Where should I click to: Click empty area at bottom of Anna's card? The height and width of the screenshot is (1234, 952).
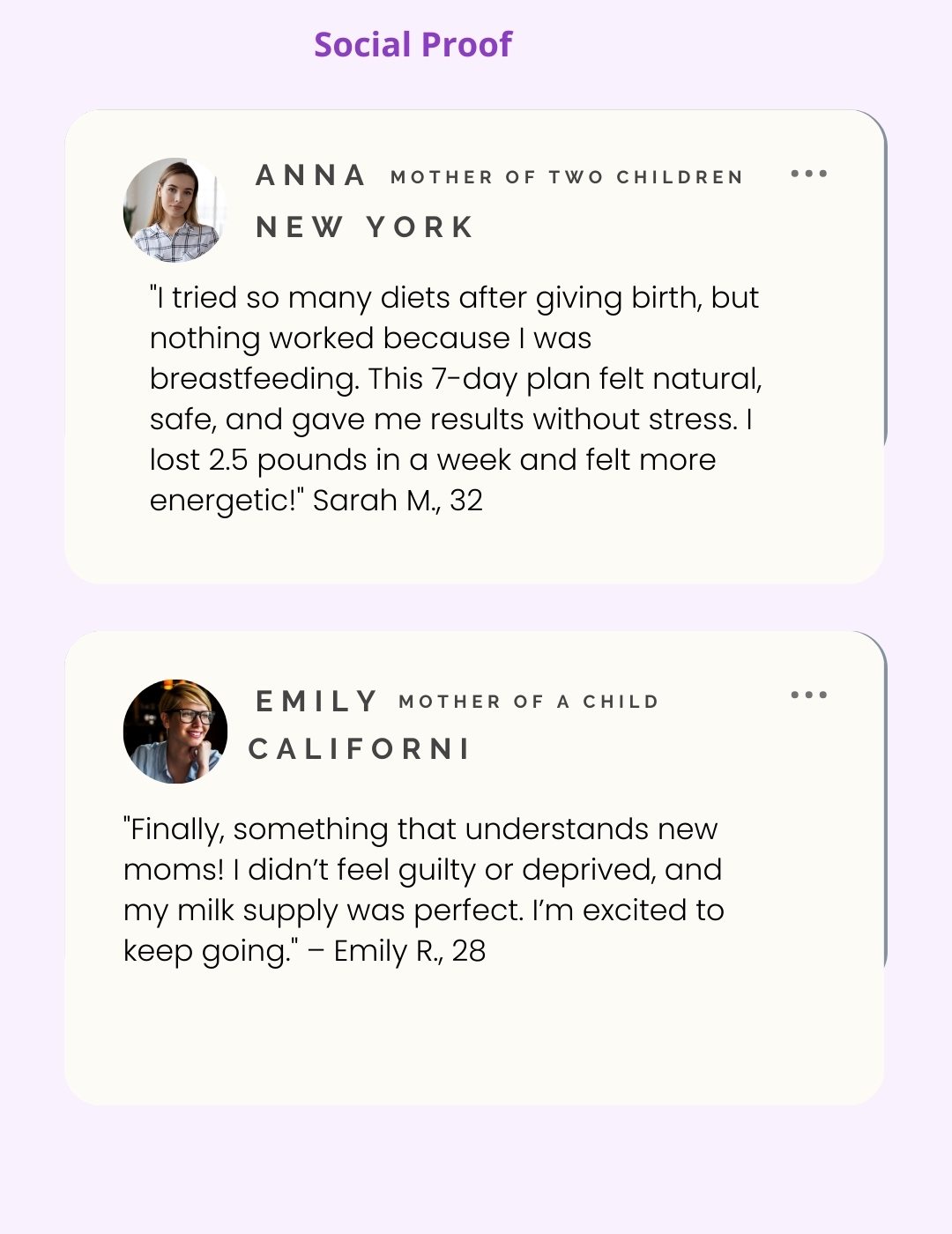point(474,551)
